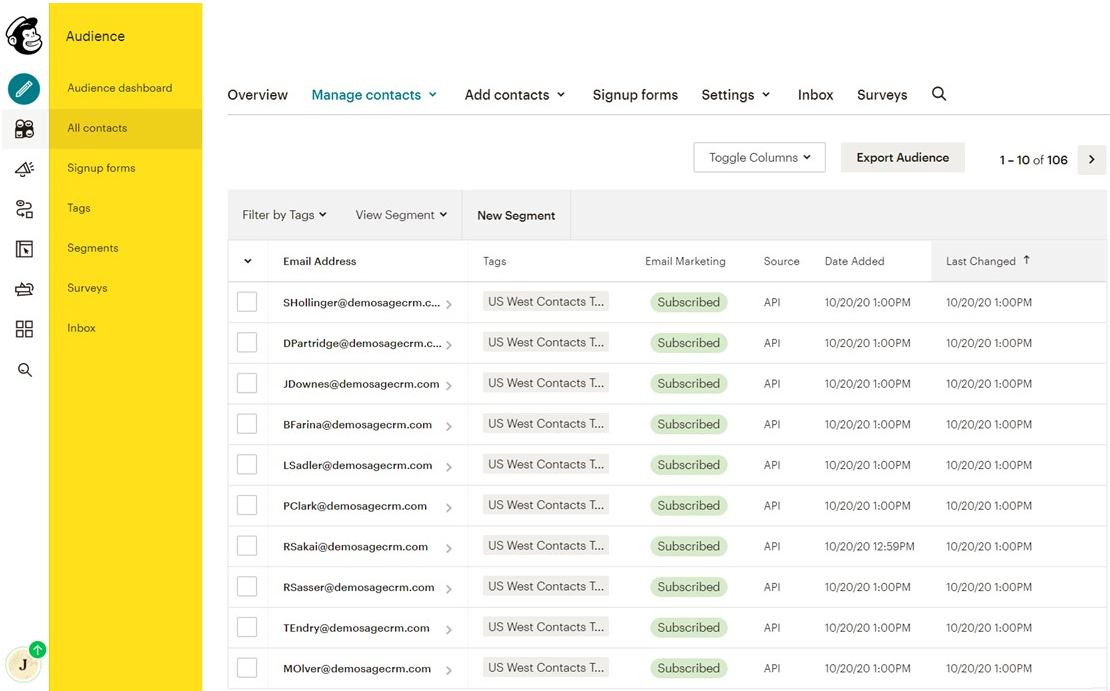
Task: Click the Export Audience button
Action: [x=902, y=158]
